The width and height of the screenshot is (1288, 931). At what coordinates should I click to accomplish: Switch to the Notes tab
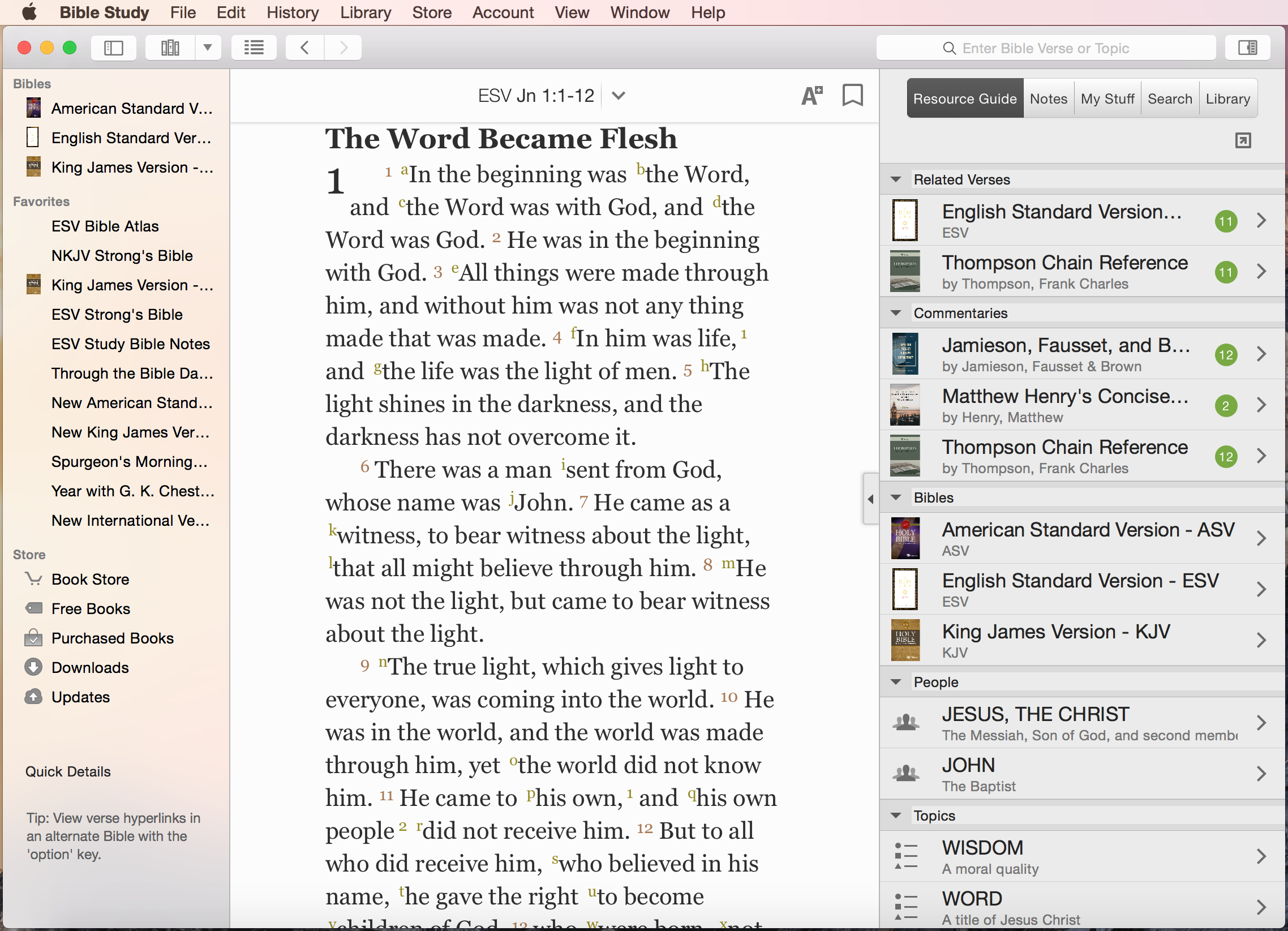[x=1048, y=99]
